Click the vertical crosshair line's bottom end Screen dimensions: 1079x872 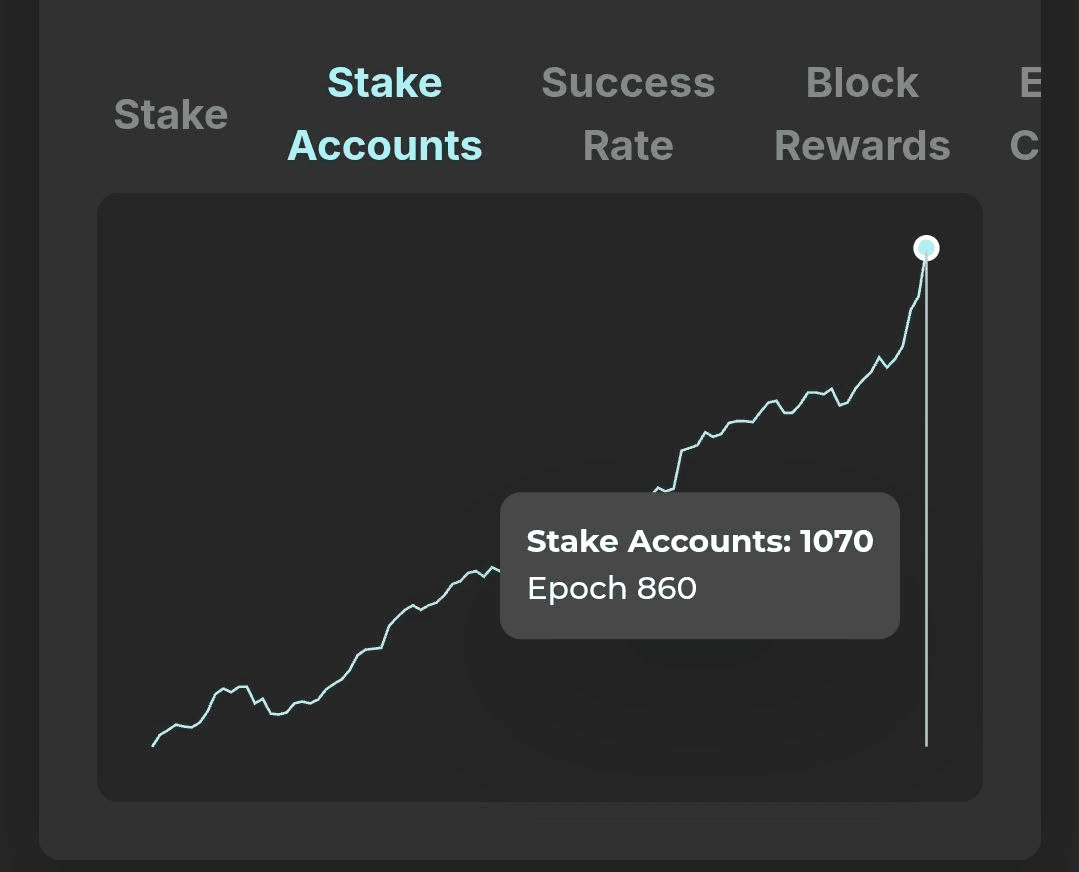coord(927,742)
